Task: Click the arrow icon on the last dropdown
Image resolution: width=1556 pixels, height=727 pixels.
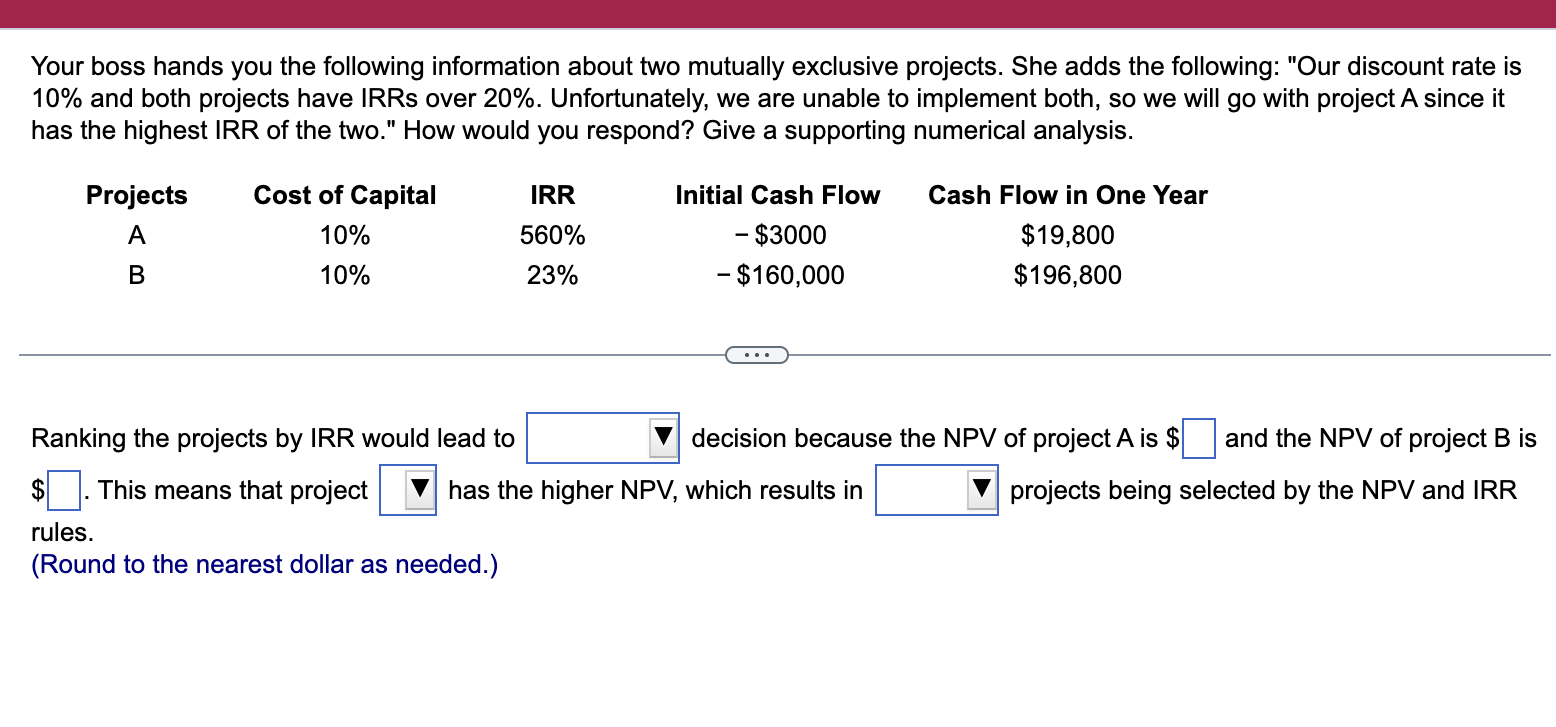Action: tap(981, 490)
